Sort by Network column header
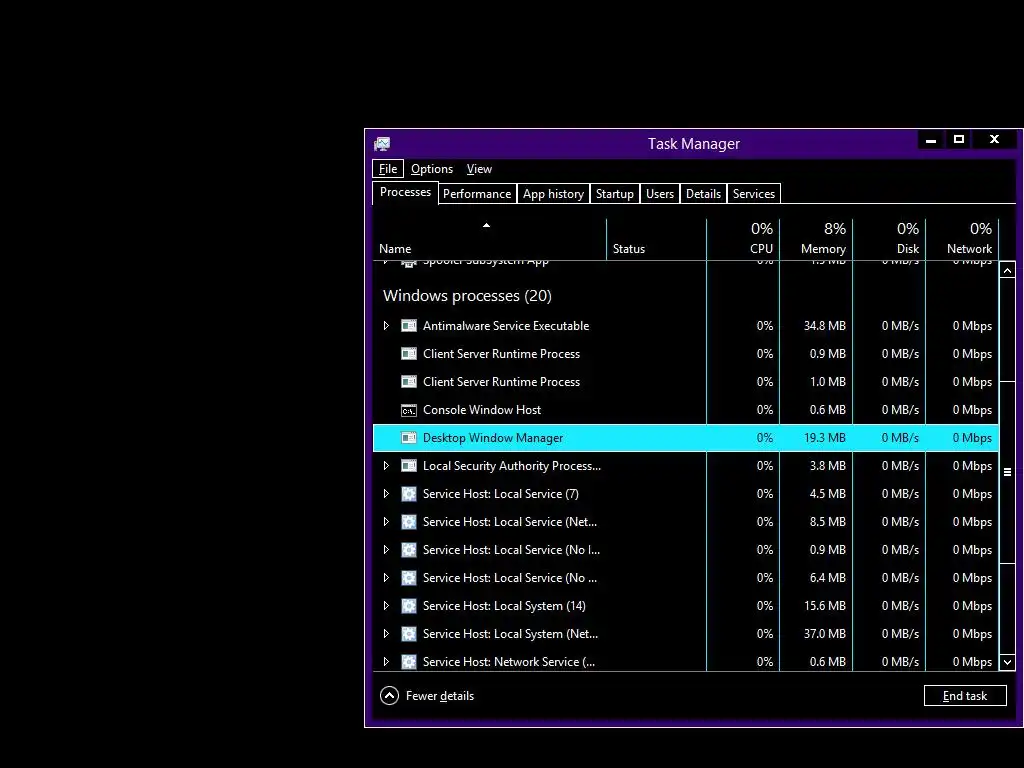The image size is (1024, 768). (963, 239)
